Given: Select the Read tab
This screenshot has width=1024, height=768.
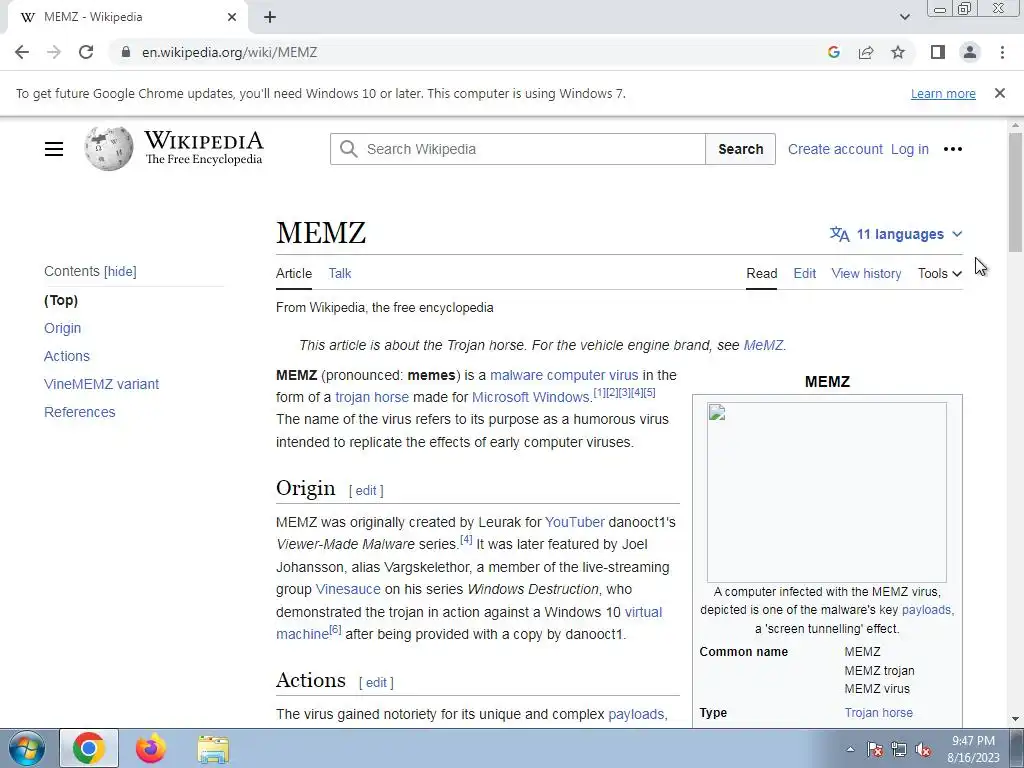Looking at the screenshot, I should pos(761,274).
